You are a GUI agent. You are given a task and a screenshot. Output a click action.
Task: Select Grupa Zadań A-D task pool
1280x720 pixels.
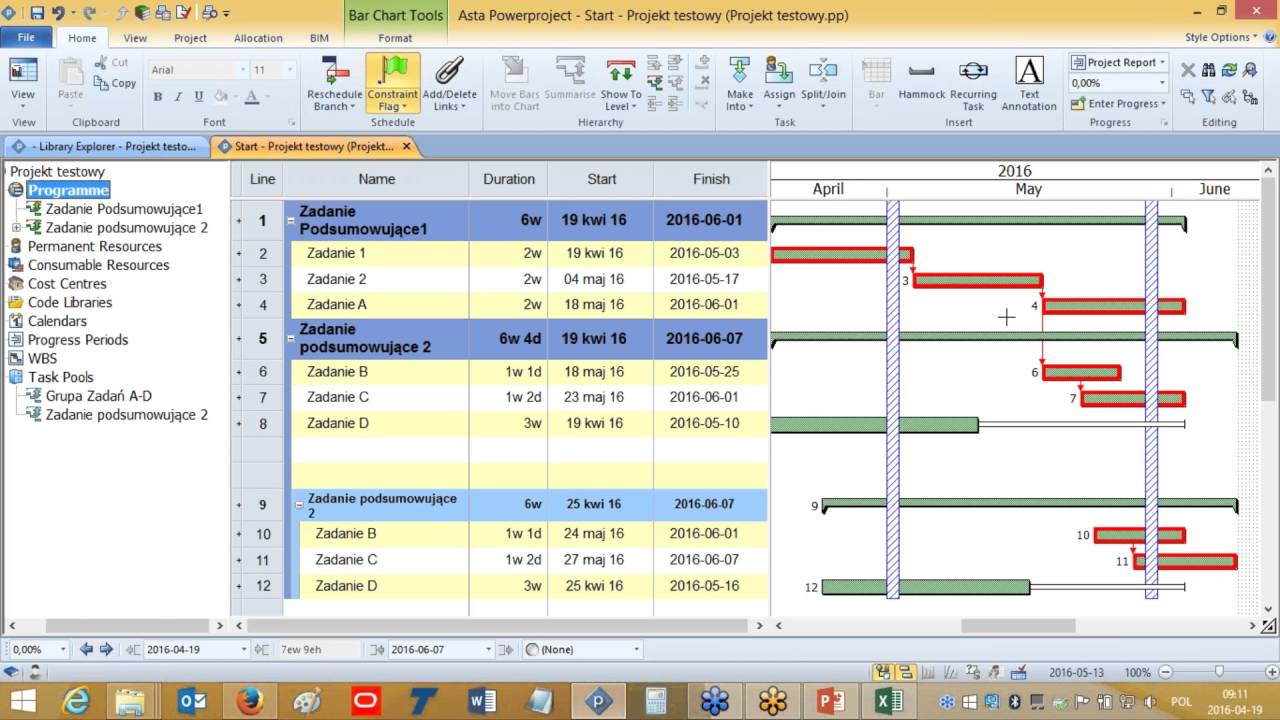coord(98,396)
